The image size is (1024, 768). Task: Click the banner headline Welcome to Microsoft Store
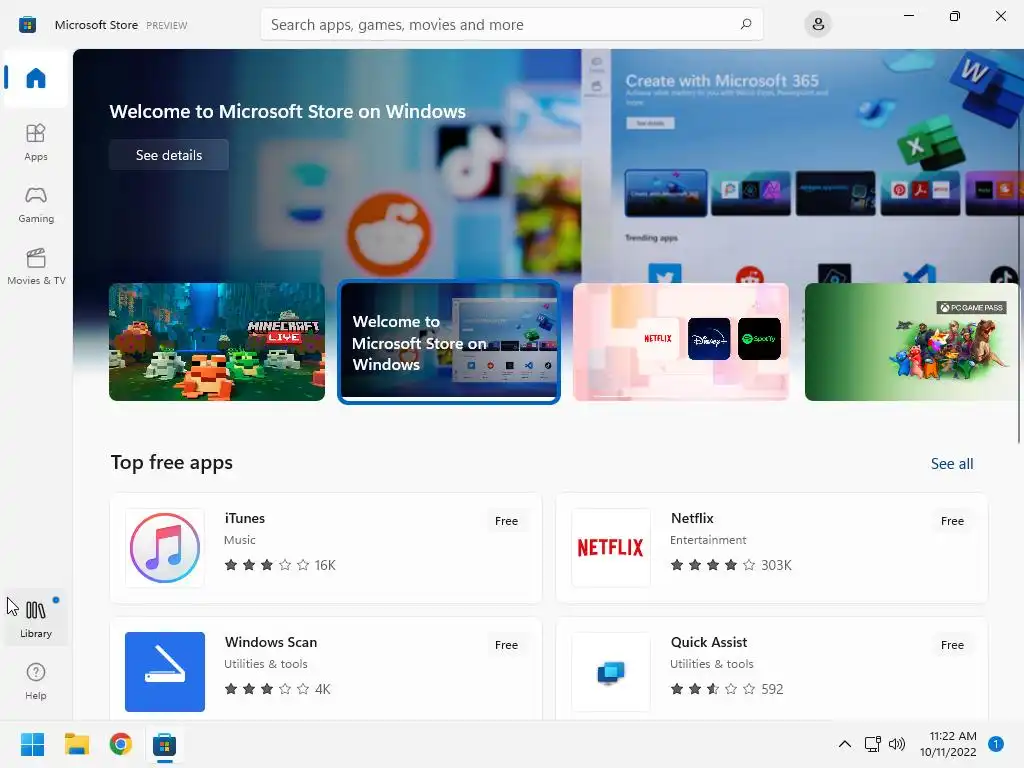(x=287, y=111)
